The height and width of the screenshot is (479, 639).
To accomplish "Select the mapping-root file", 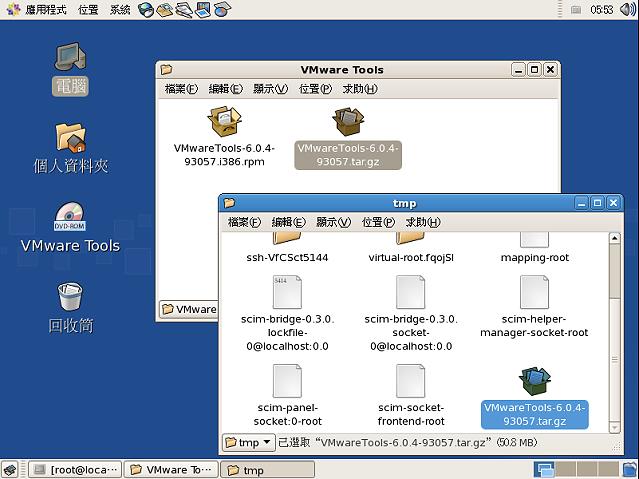I will pos(534,248).
